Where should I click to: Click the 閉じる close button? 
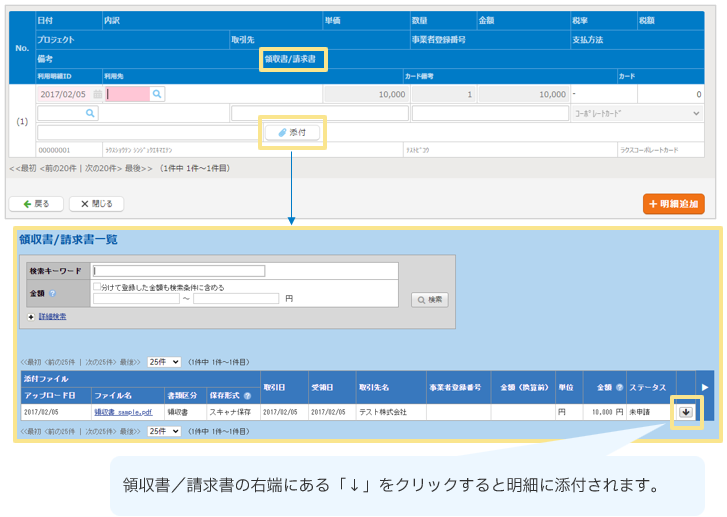(97, 204)
